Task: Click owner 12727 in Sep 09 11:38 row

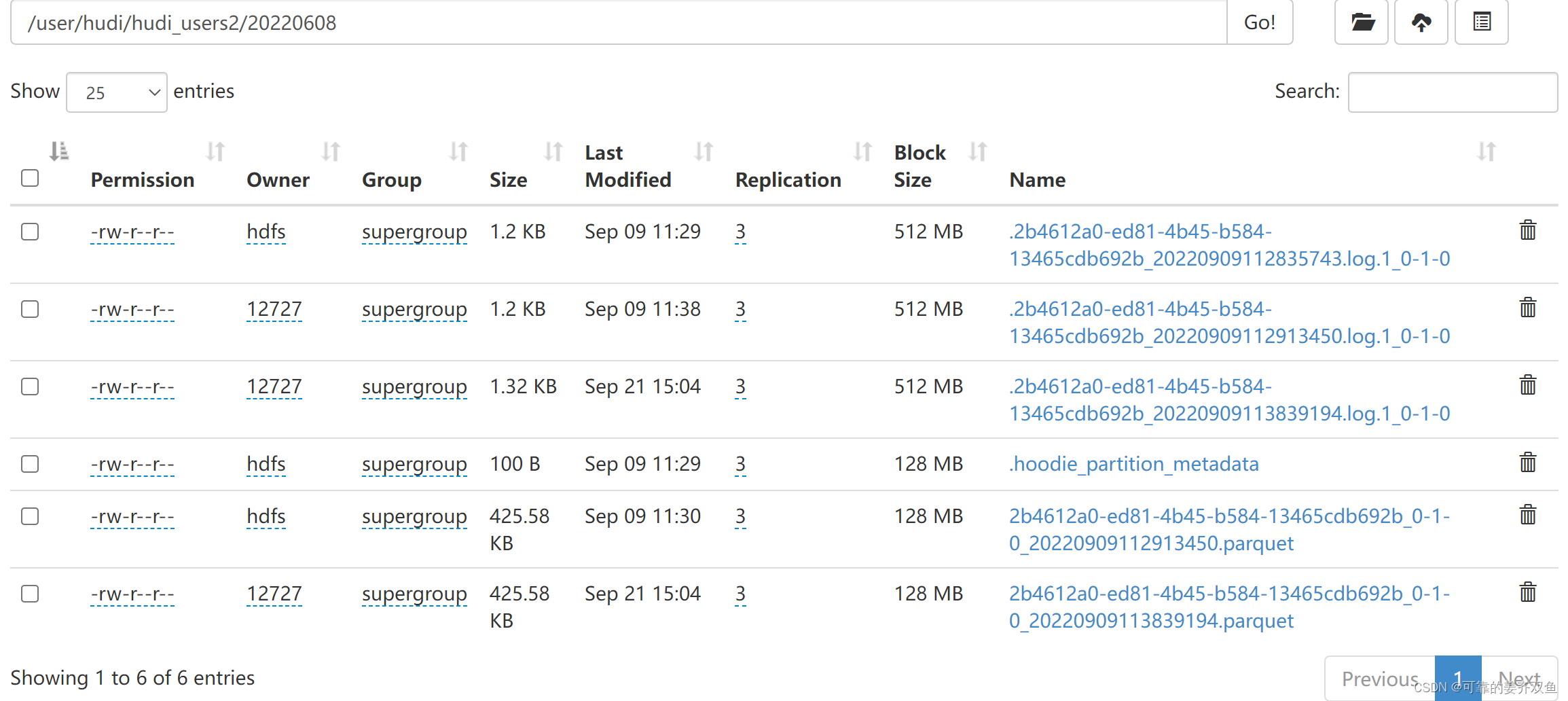Action: pos(274,310)
